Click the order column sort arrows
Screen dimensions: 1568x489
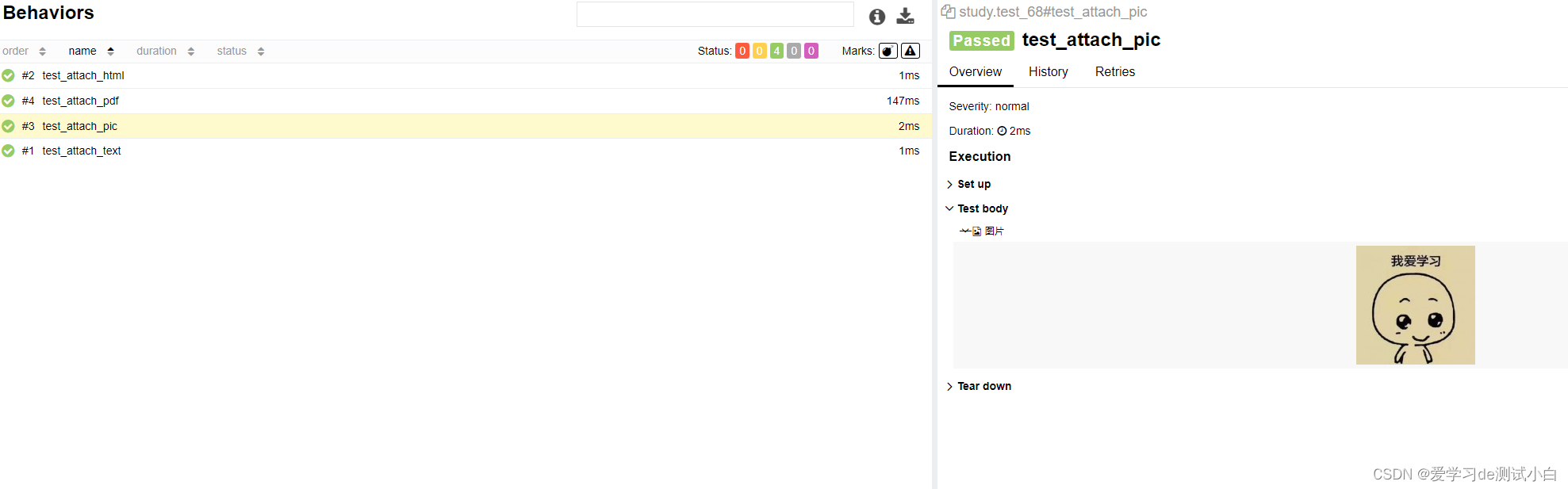coord(42,52)
